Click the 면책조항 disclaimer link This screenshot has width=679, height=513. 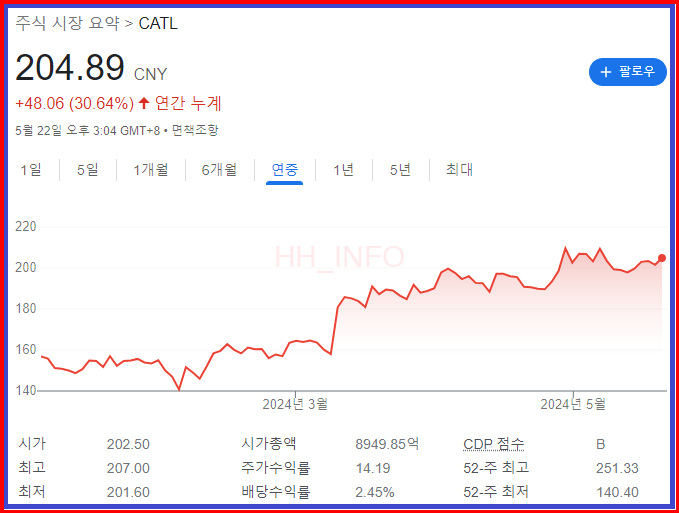click(195, 130)
